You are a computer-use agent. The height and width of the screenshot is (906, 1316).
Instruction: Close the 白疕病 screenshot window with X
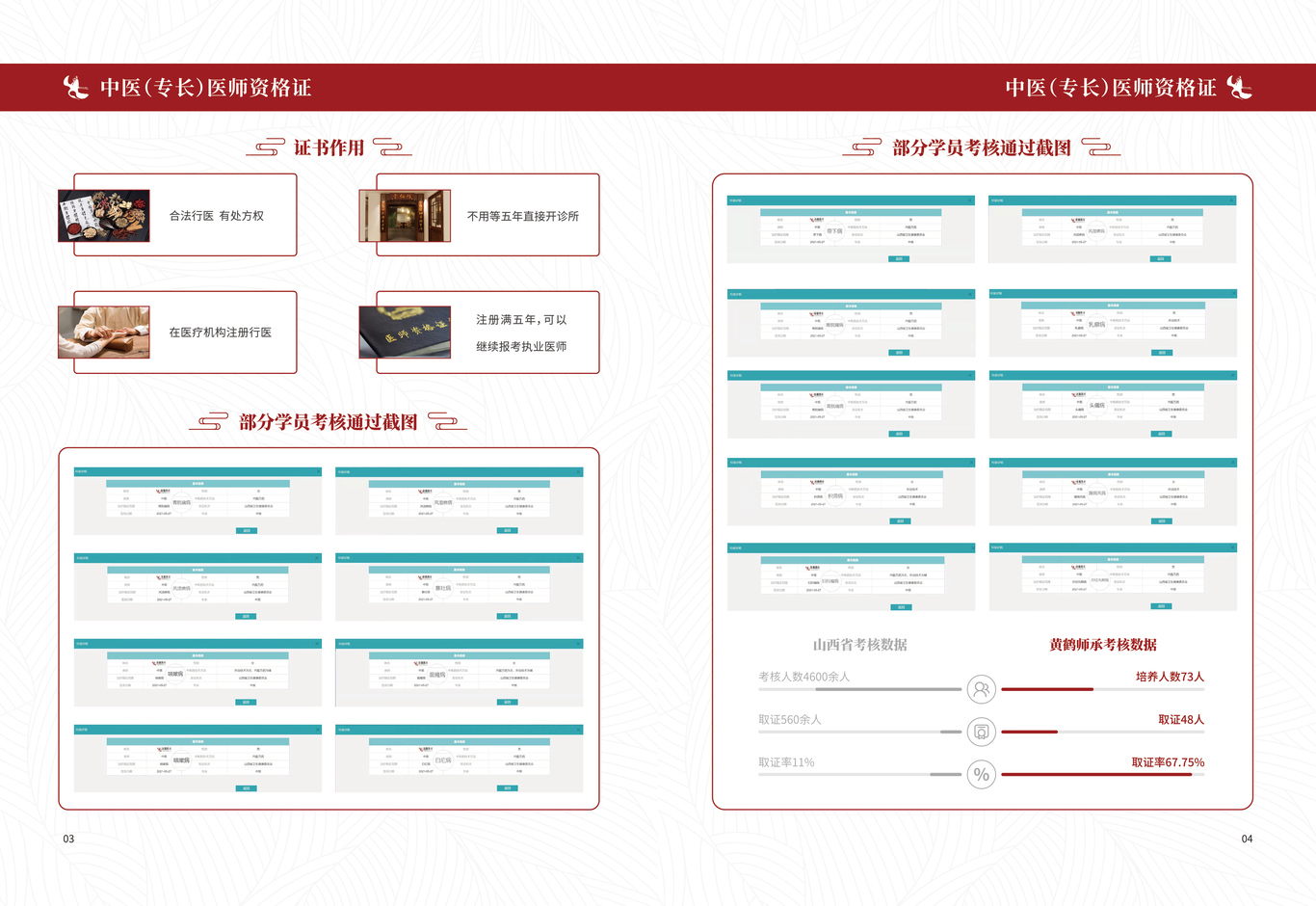pos(578,730)
